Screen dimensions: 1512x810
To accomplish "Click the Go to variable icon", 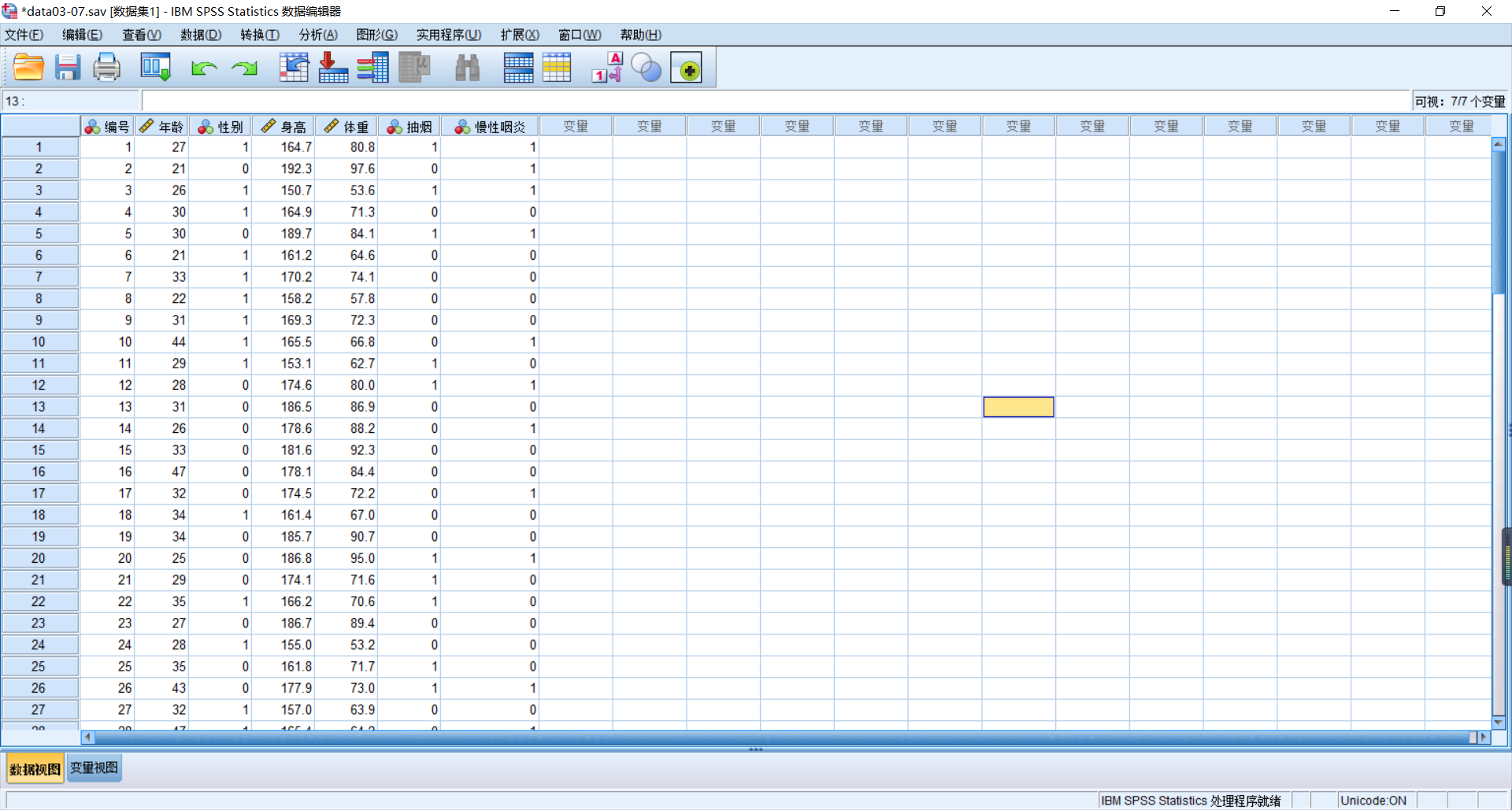I will [x=333, y=68].
